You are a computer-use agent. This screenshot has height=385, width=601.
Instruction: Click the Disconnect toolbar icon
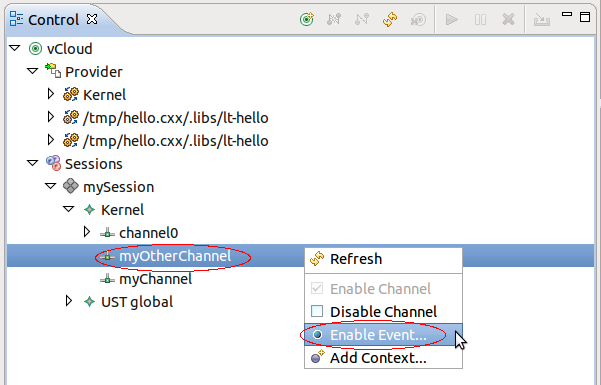tap(362, 19)
